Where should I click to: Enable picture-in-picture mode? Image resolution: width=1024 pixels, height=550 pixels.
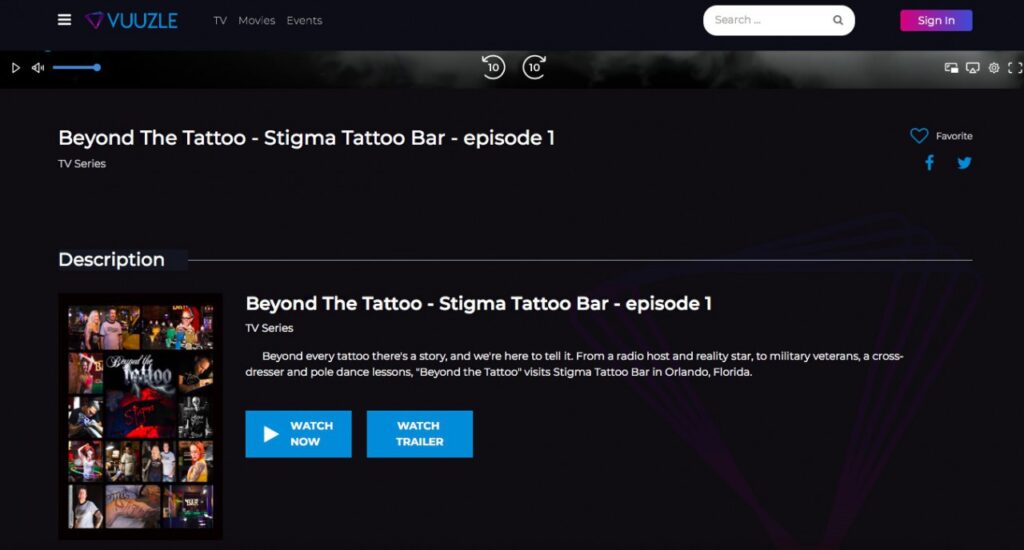(x=951, y=68)
